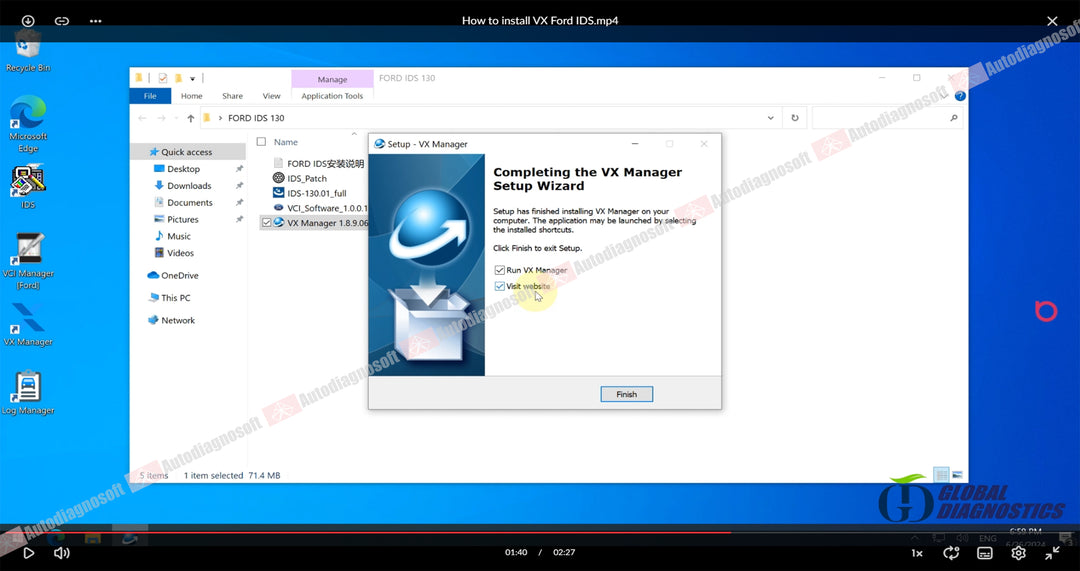Uncheck the Visit website checkbox
The height and width of the screenshot is (571, 1080).
pos(499,286)
